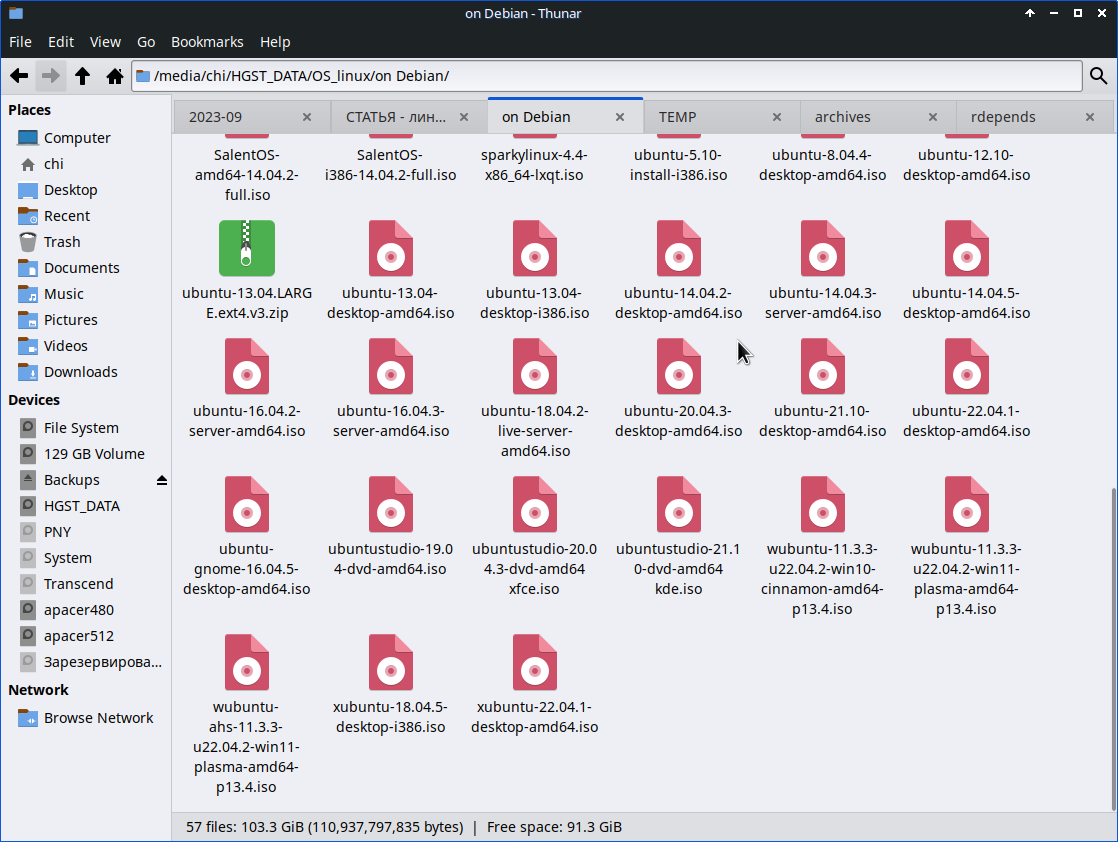Select ubuntu-13.04-desktop-i386.iso disc icon
The width and height of the screenshot is (1118, 842).
point(535,248)
